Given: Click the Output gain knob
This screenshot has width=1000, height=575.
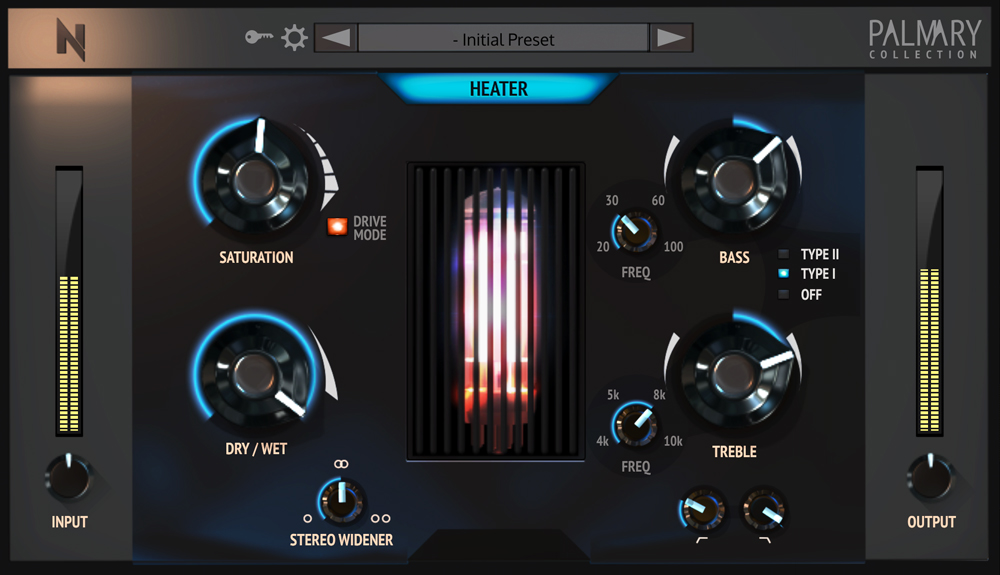Looking at the screenshot, I should coord(930,477).
